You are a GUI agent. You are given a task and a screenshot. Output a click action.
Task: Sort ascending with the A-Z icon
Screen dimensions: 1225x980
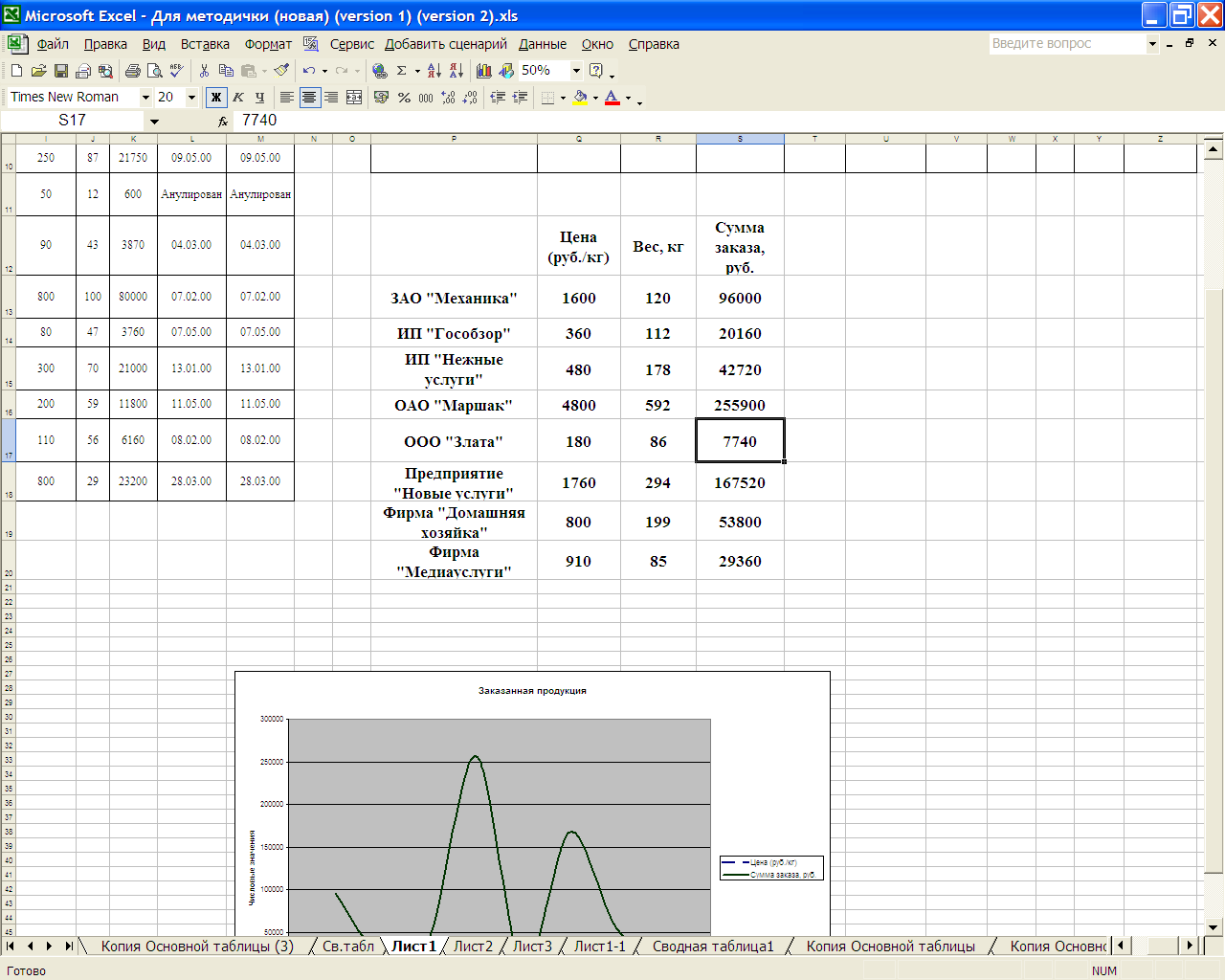coord(434,71)
